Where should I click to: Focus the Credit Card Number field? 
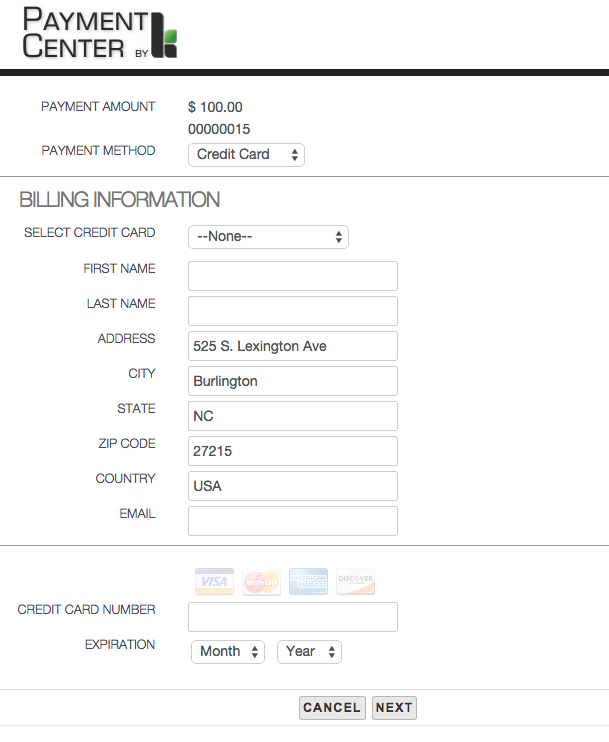point(293,617)
